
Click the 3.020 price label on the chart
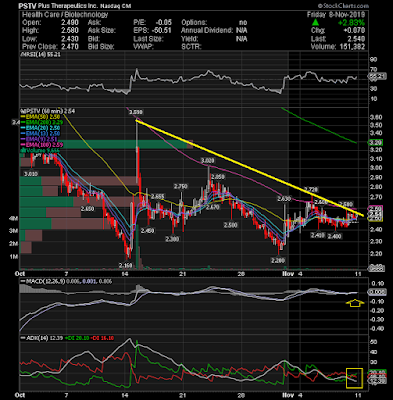coord(207,161)
